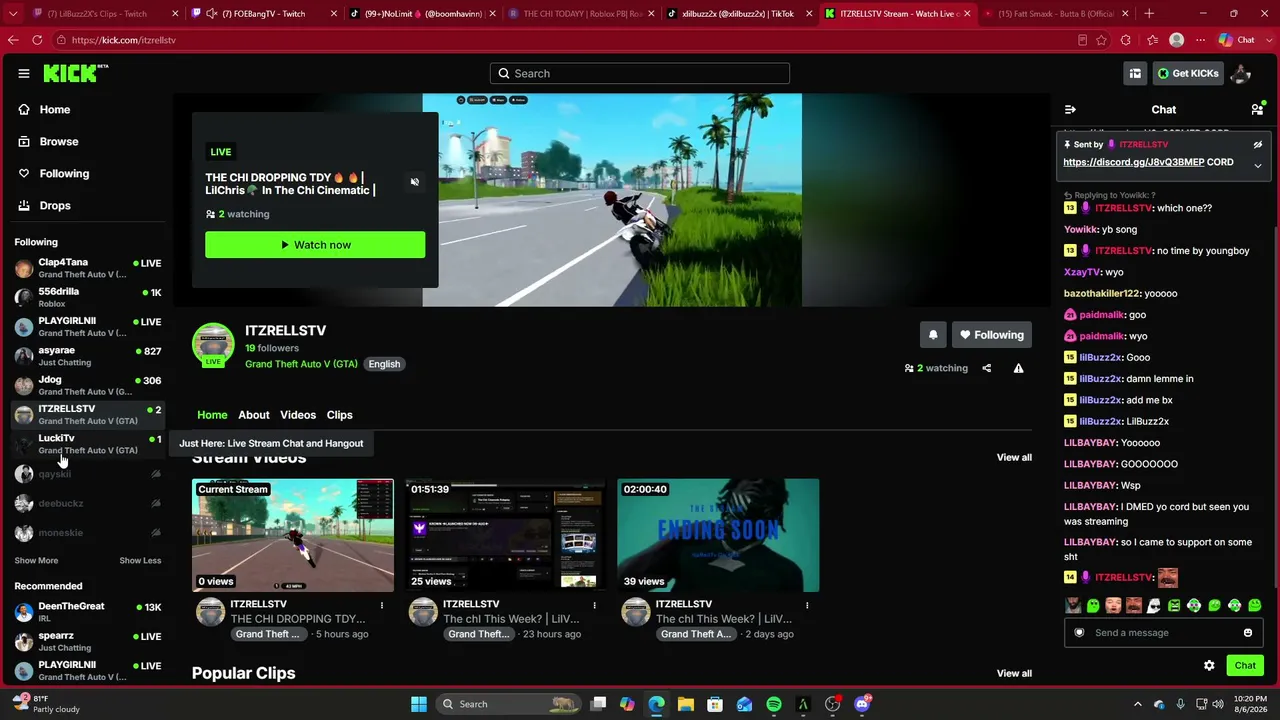
Task: Open the 01:51:39 video thumbnail
Action: pyautogui.click(x=505, y=535)
